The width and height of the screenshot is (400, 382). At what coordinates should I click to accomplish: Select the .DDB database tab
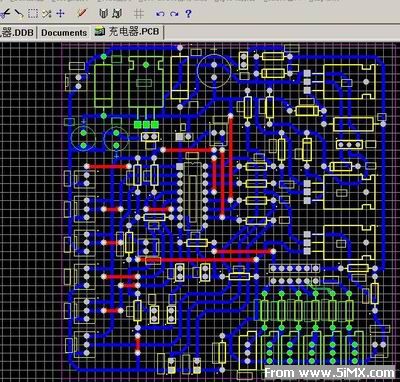[x=18, y=33]
